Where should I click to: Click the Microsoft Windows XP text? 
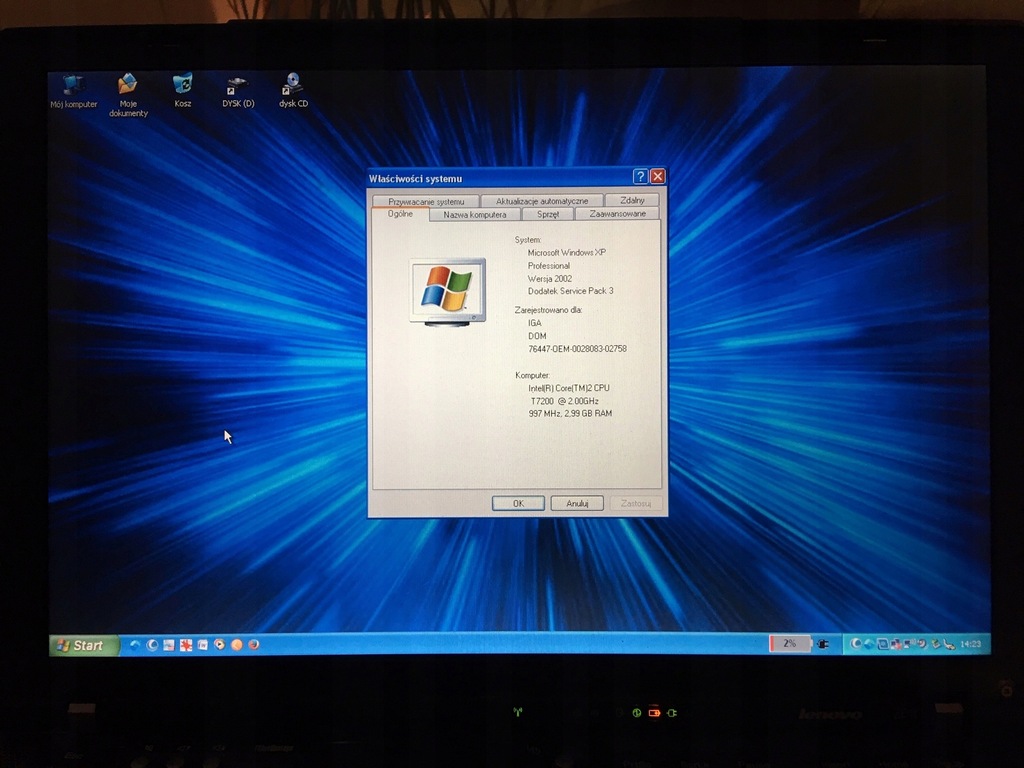[x=567, y=253]
